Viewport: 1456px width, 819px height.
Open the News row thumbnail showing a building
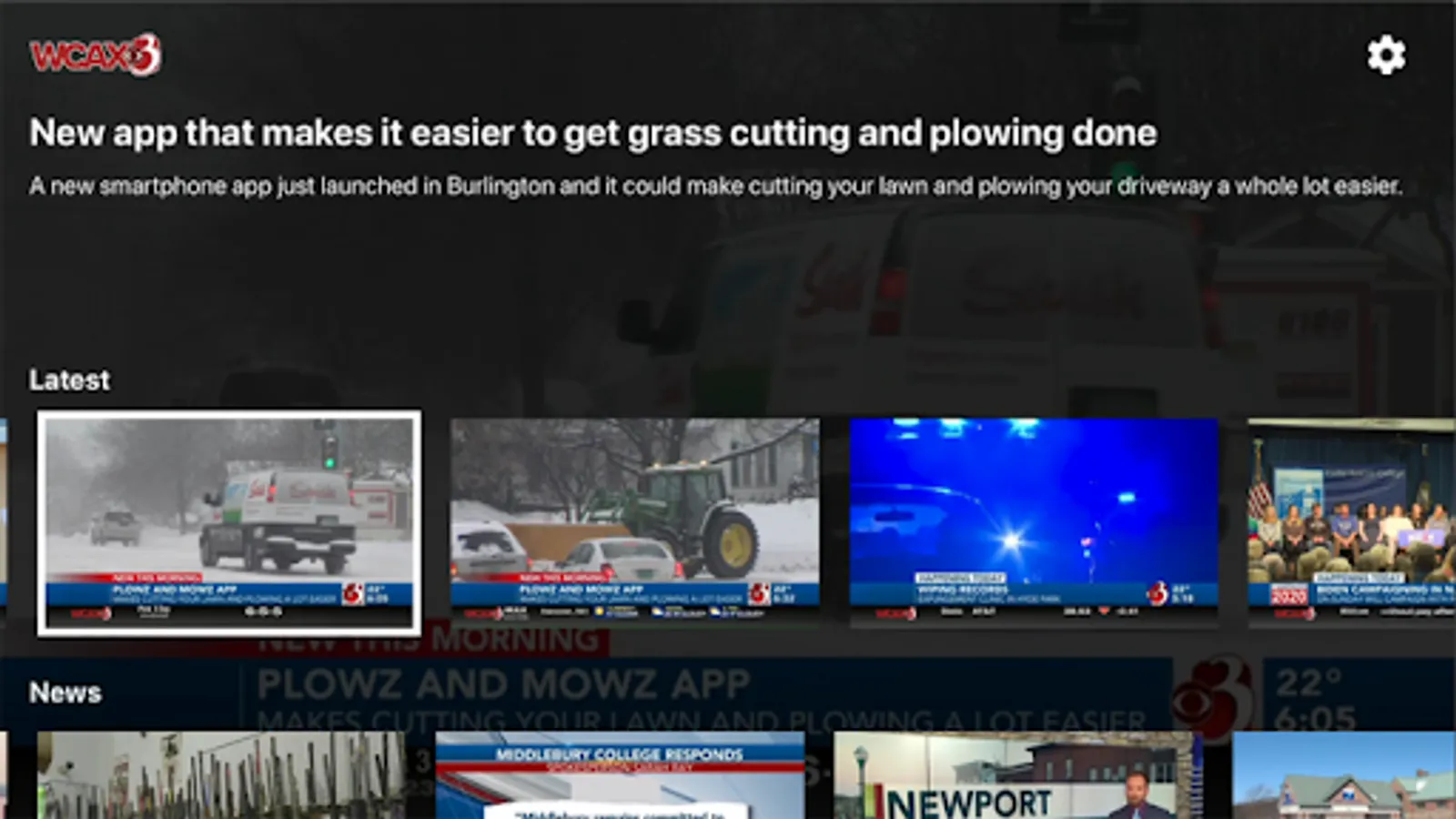point(1344,775)
